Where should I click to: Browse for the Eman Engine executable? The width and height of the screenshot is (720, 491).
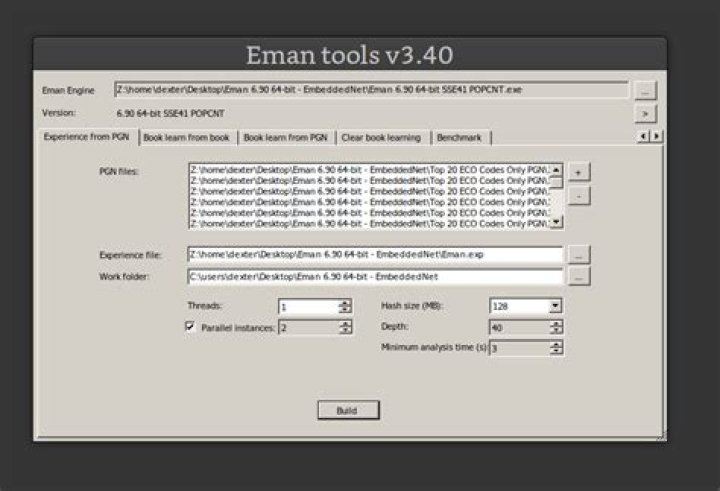tap(645, 90)
